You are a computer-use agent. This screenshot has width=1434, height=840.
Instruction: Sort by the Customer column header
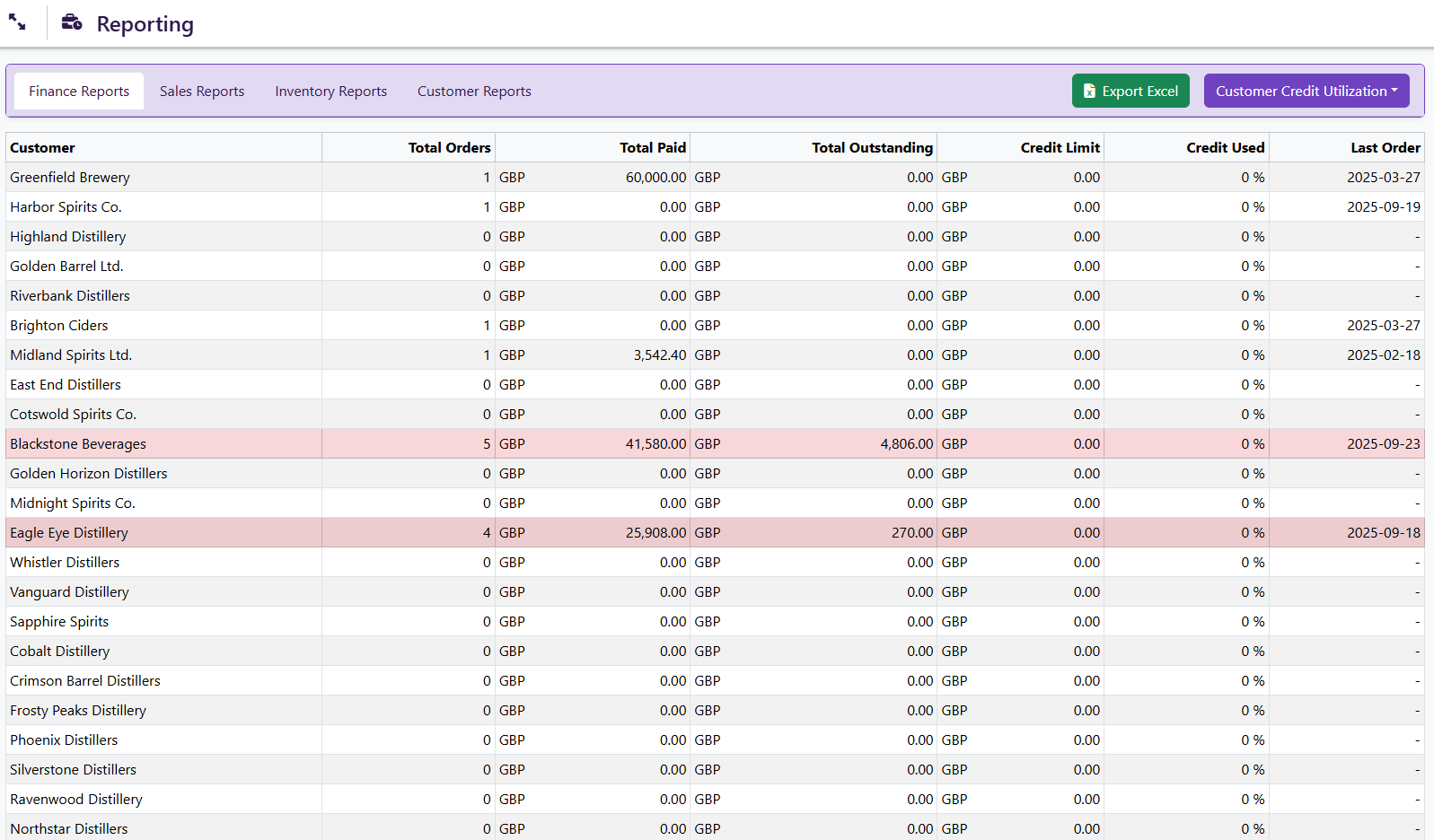[42, 147]
